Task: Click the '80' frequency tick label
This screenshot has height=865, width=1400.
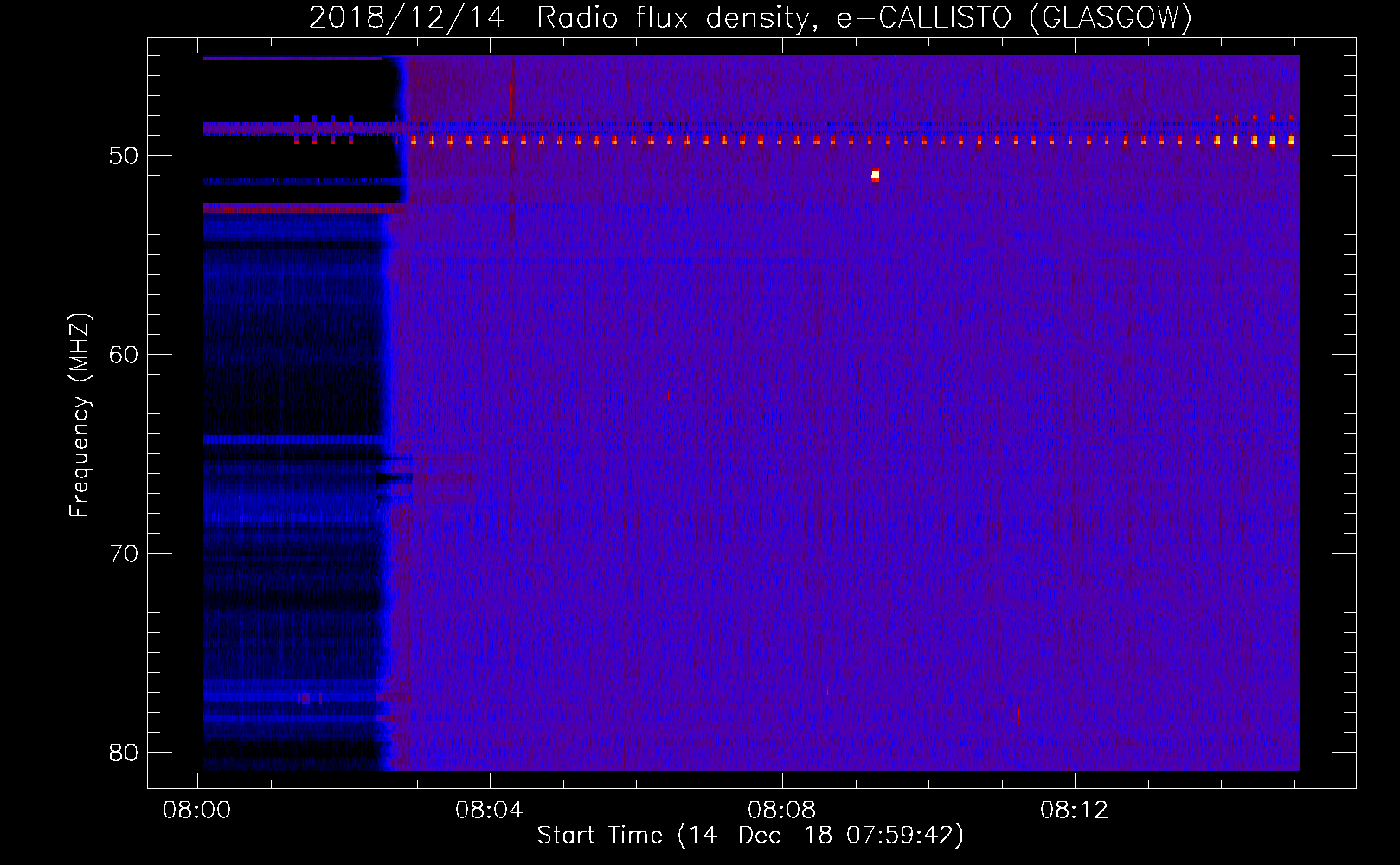Action: click(124, 753)
